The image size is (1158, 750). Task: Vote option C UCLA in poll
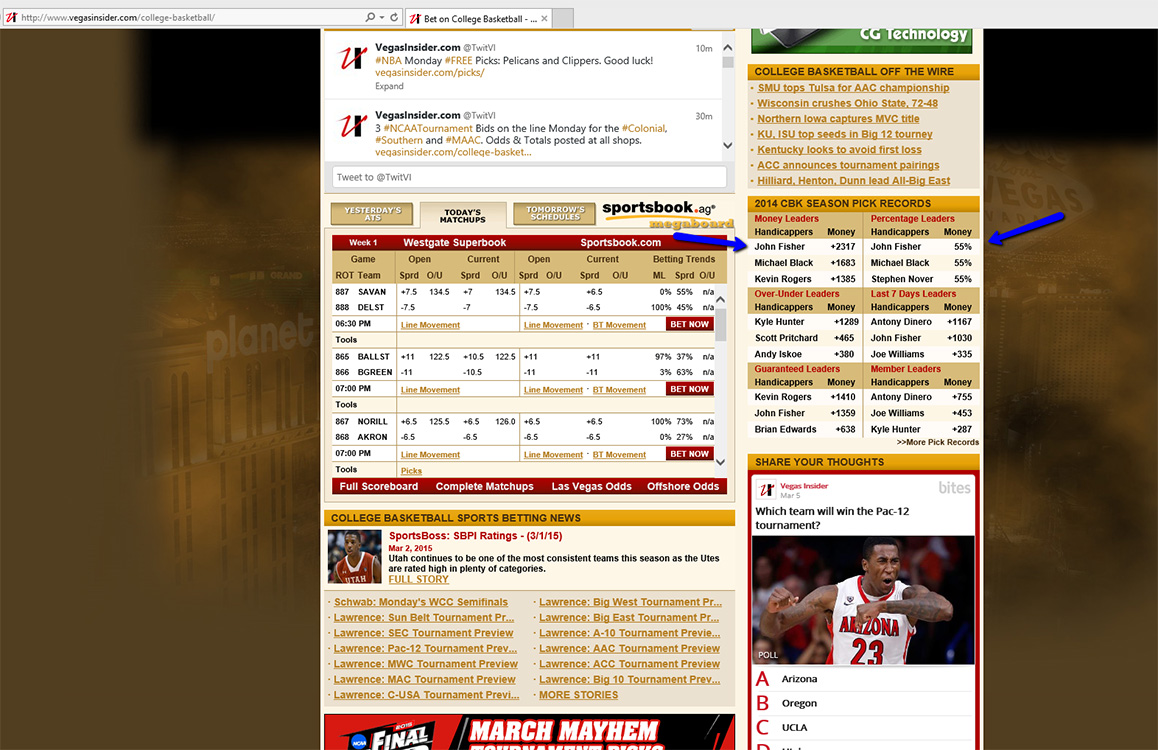[x=863, y=728]
